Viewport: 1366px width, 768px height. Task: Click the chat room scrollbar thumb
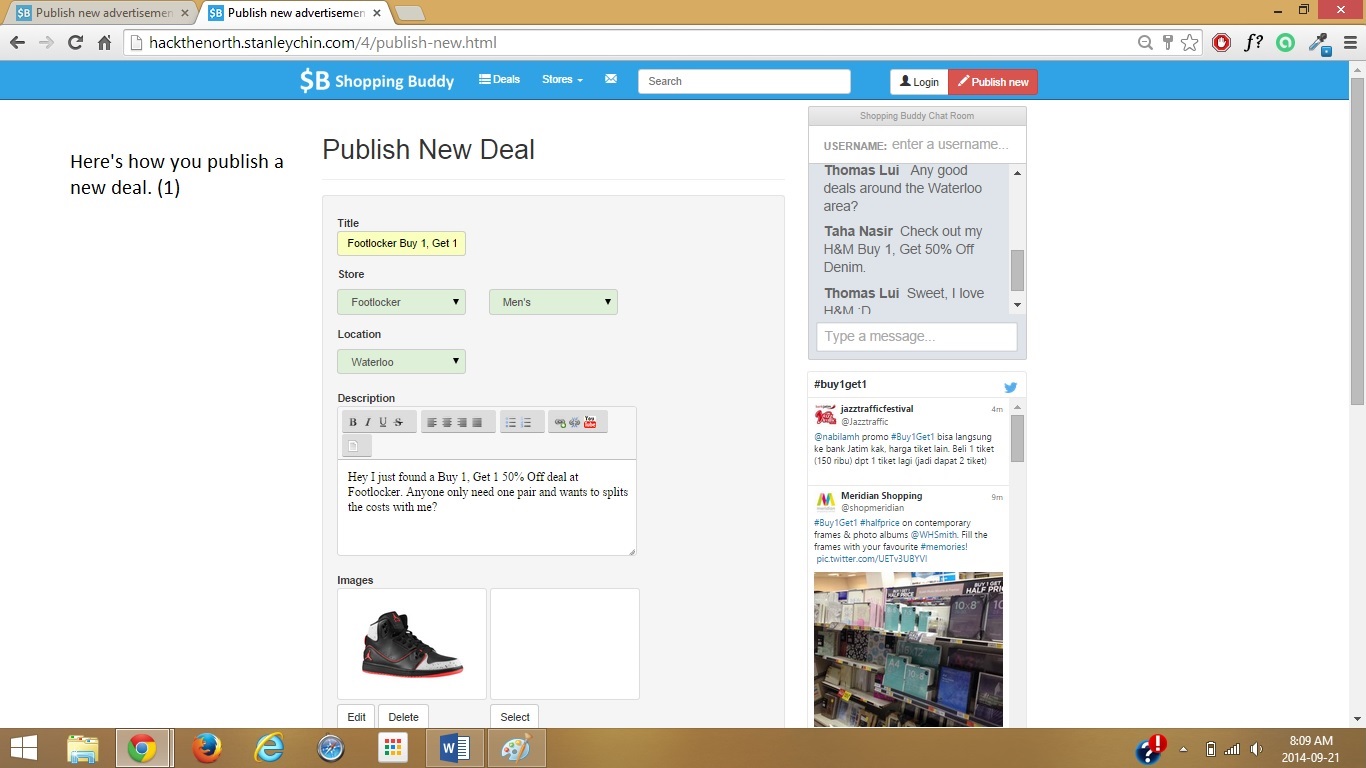click(x=1017, y=270)
